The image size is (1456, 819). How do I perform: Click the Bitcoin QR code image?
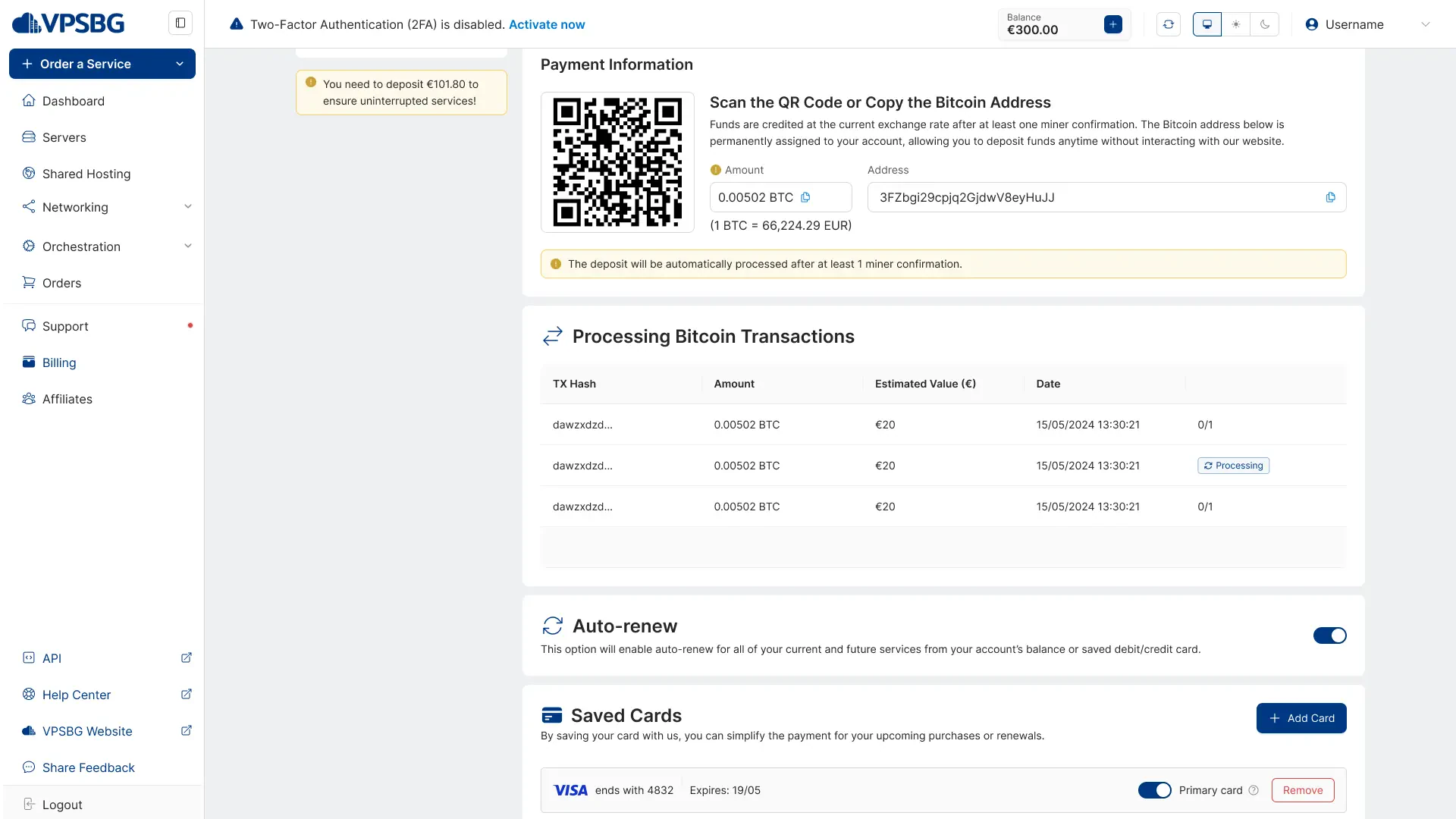617,162
